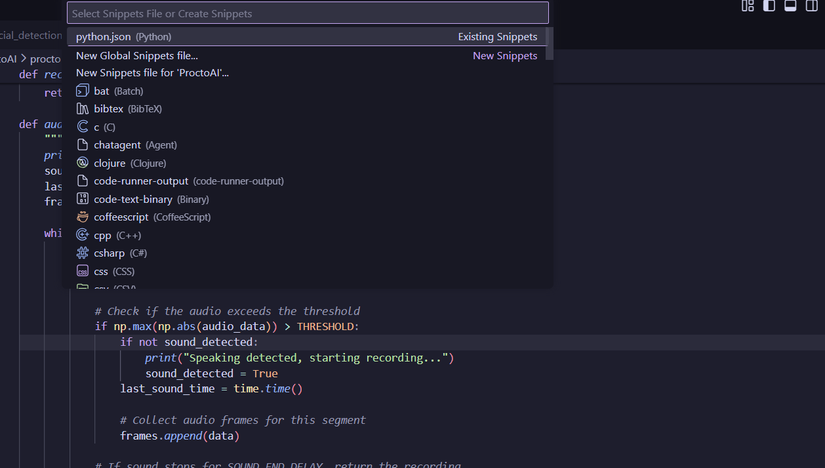Pick the csharp (C#) entry
The height and width of the screenshot is (468, 825).
tap(308, 253)
